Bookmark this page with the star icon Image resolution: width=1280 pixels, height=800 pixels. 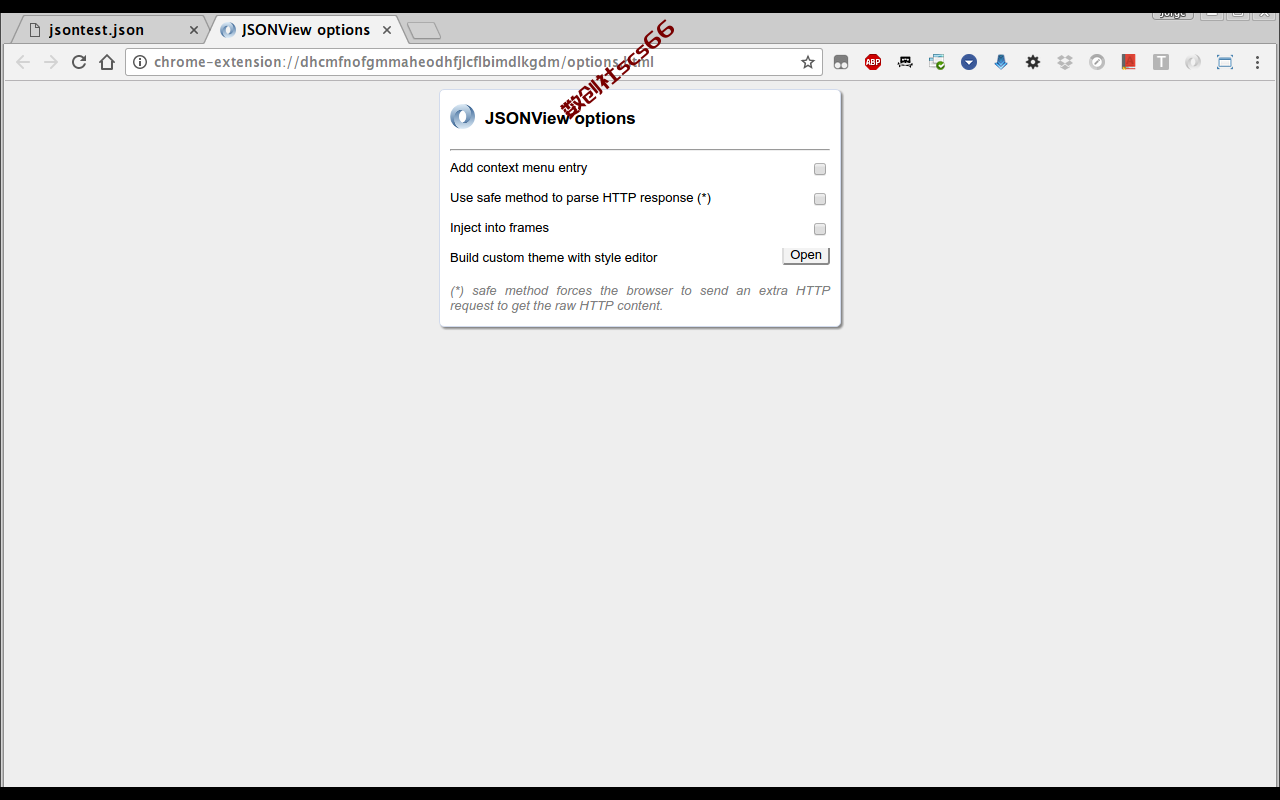[x=808, y=62]
